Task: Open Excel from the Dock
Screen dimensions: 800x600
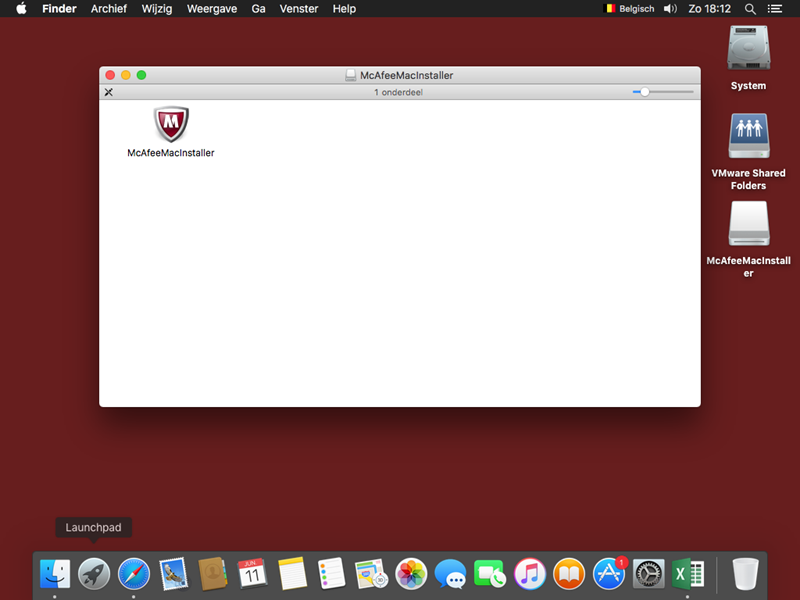Action: (688, 573)
